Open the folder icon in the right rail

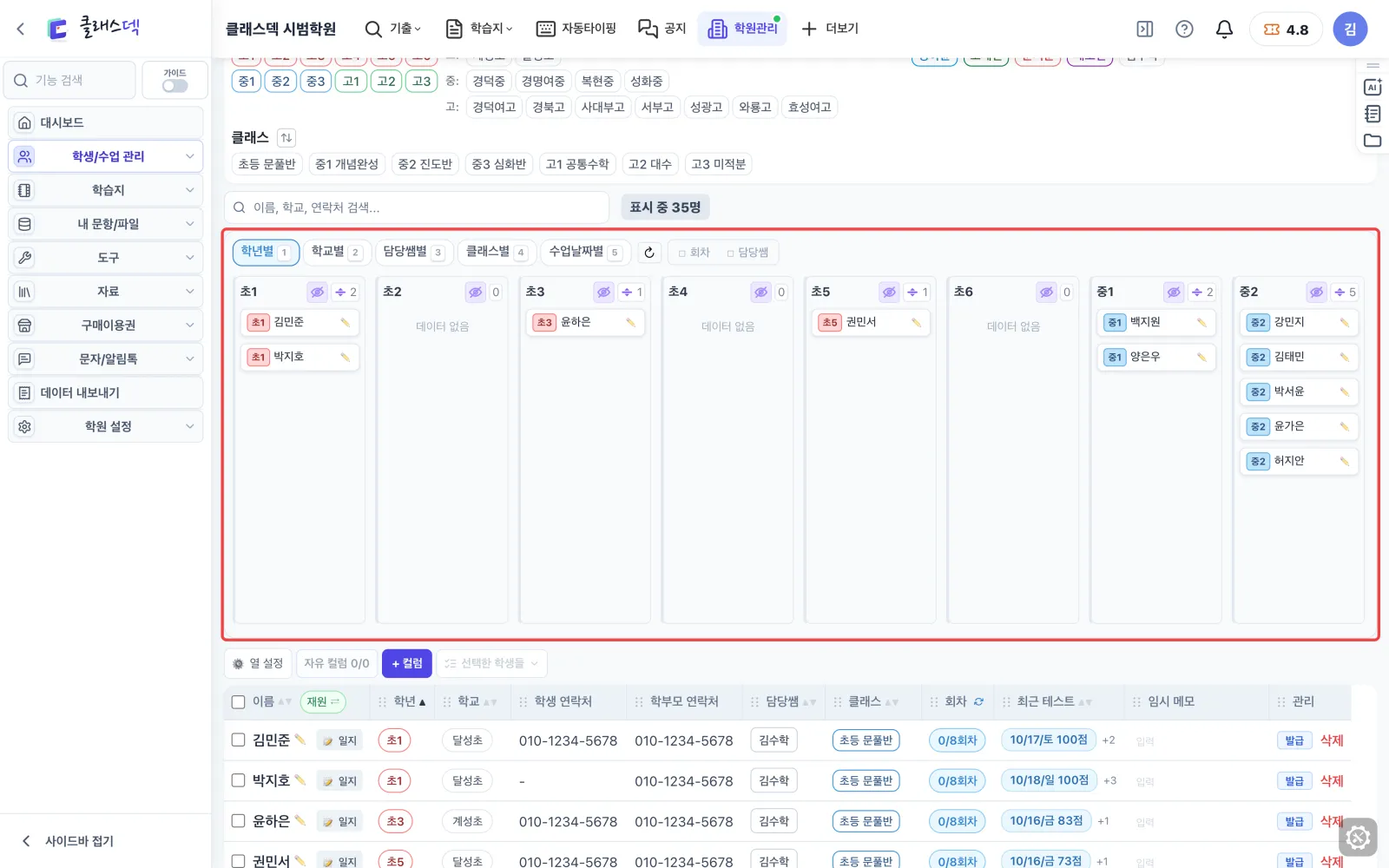[x=1373, y=140]
